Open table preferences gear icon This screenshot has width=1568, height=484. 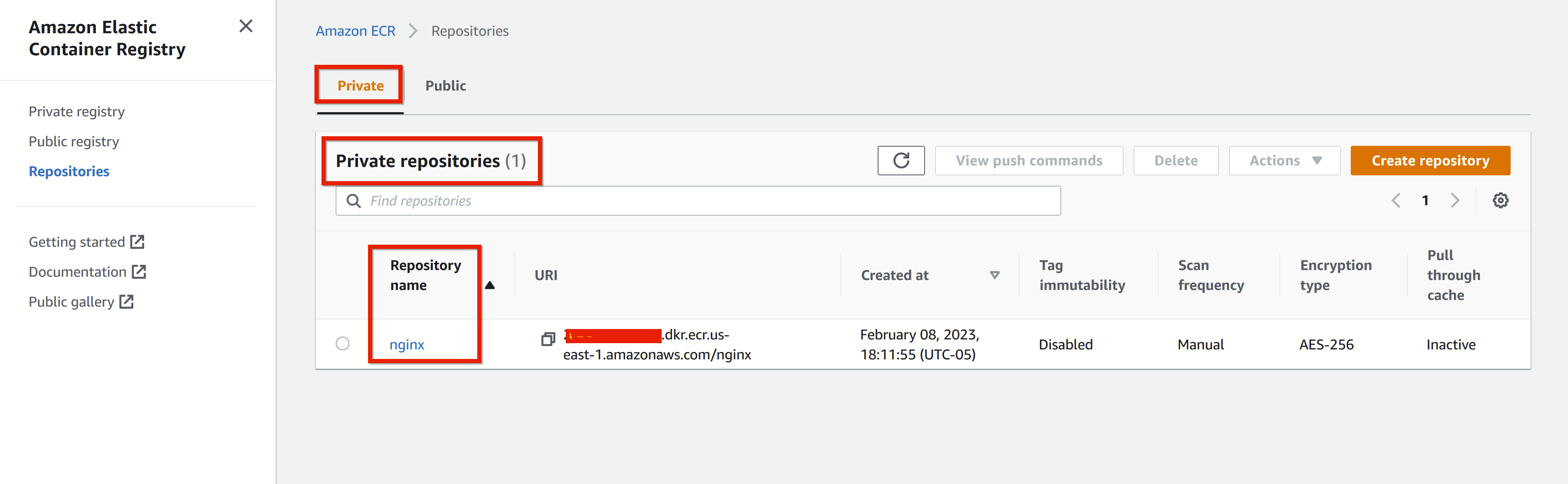tap(1500, 200)
